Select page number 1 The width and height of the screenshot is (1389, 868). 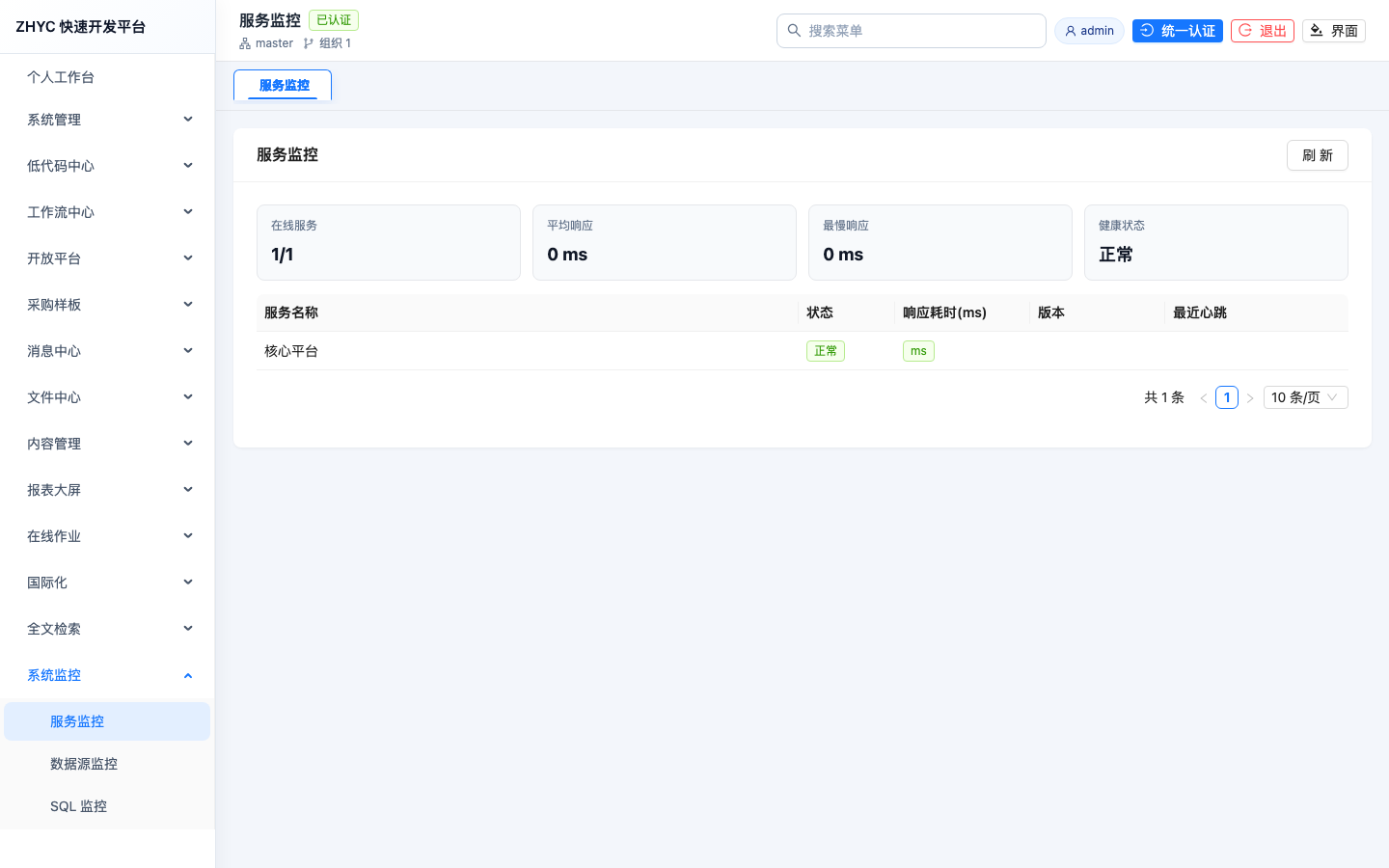1227,397
